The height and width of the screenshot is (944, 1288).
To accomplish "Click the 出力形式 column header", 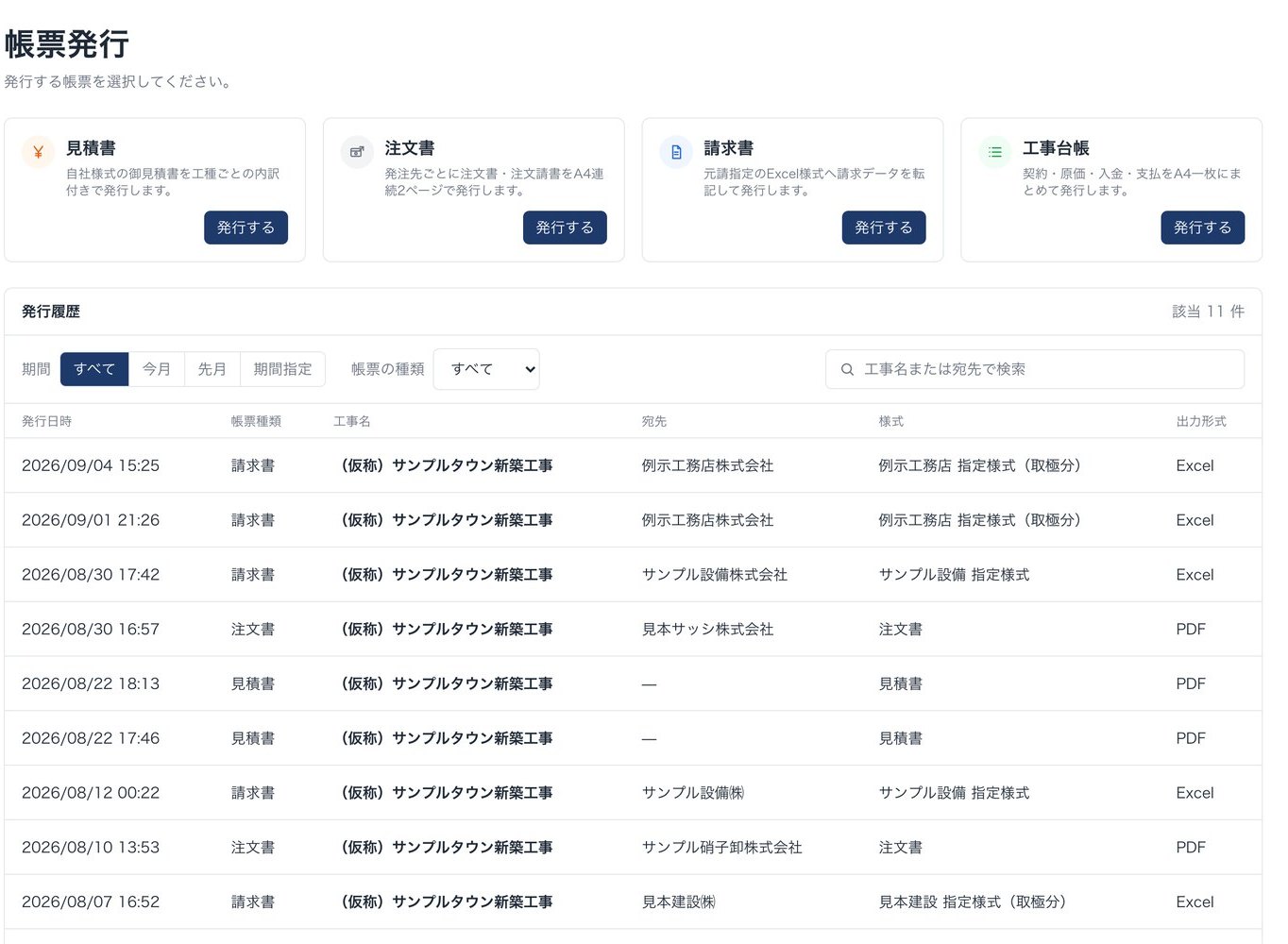I will [1201, 421].
